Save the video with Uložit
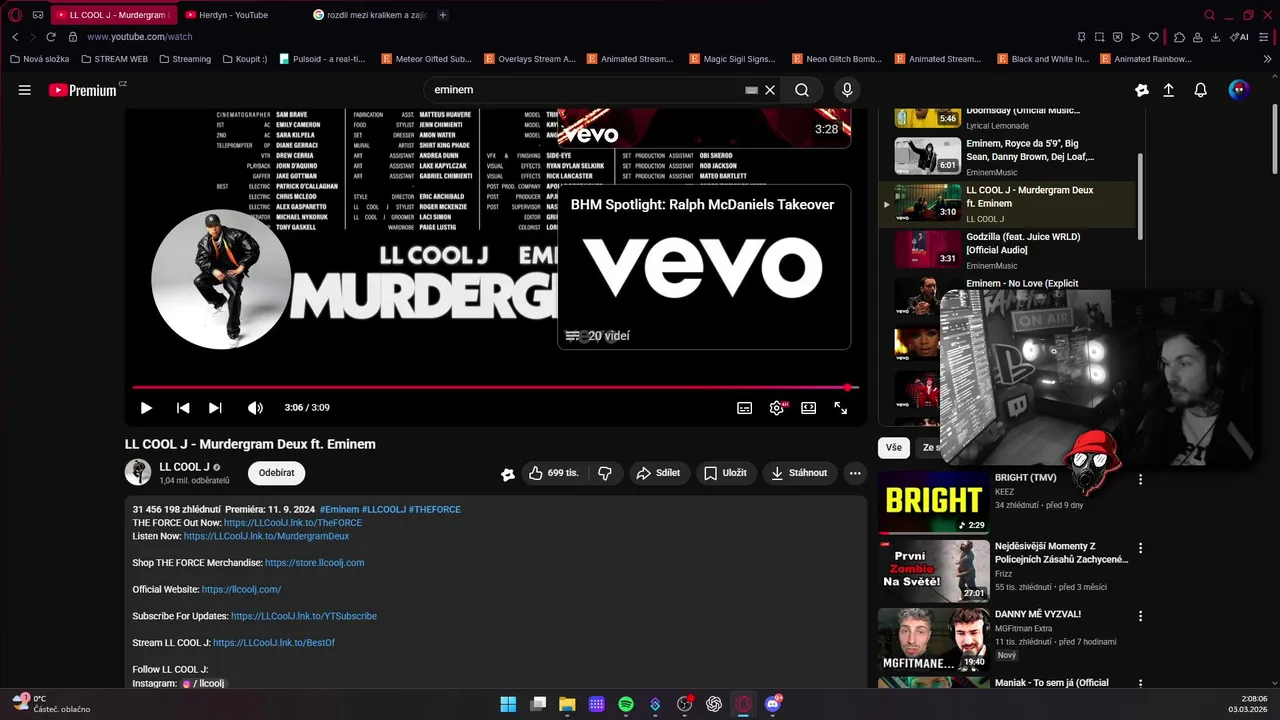 point(725,473)
